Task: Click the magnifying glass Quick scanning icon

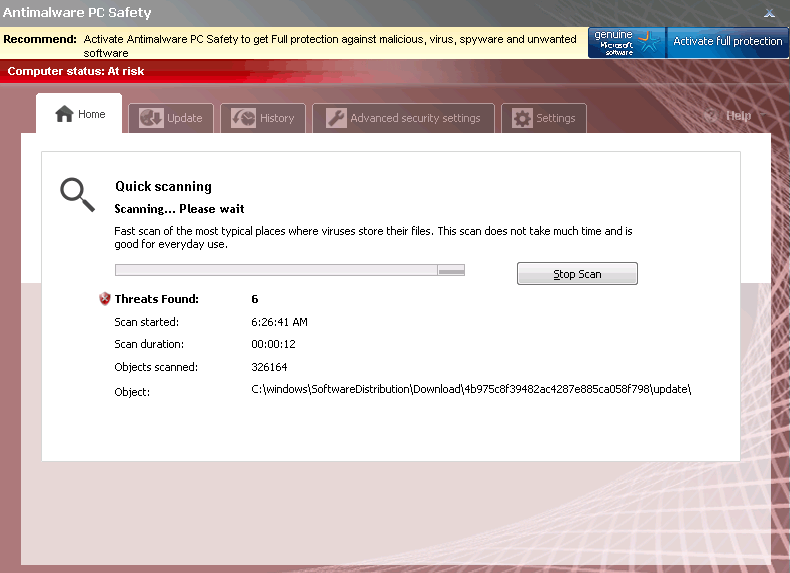Action: [77, 194]
